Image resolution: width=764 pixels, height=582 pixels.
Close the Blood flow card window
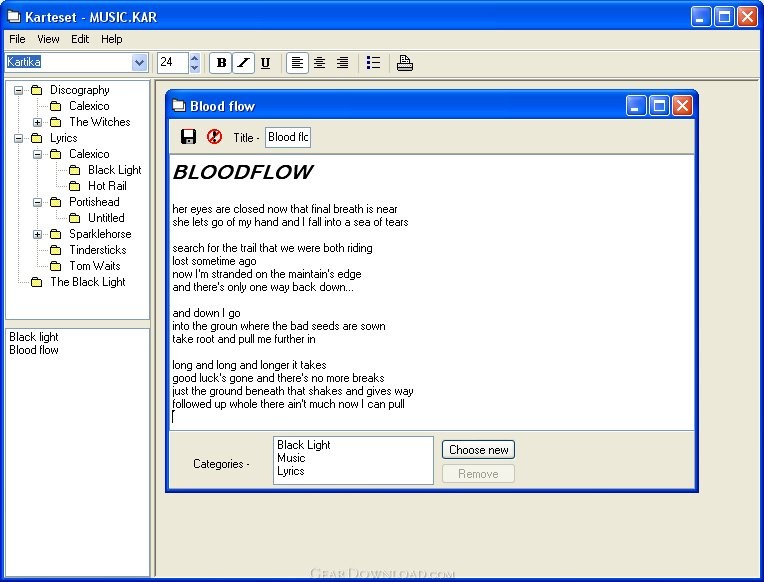point(682,106)
